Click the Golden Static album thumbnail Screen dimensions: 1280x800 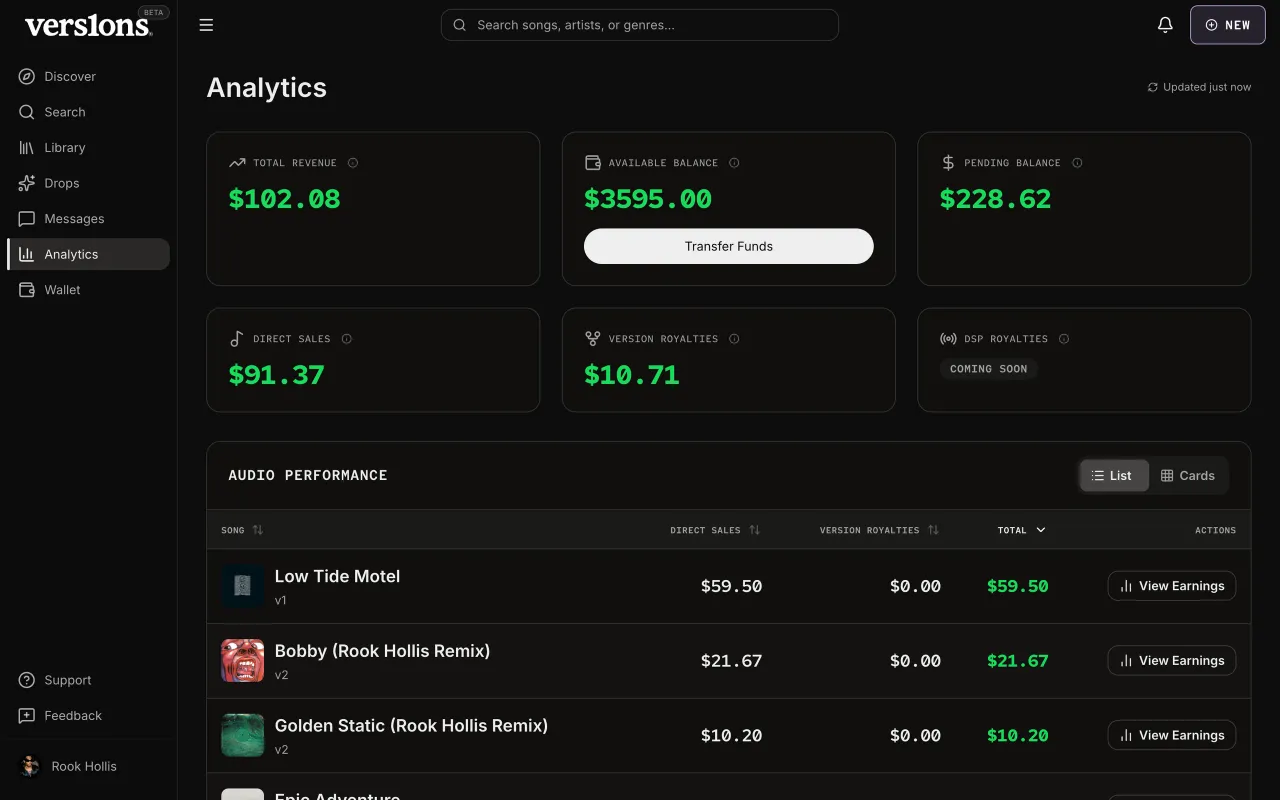pyautogui.click(x=242, y=735)
